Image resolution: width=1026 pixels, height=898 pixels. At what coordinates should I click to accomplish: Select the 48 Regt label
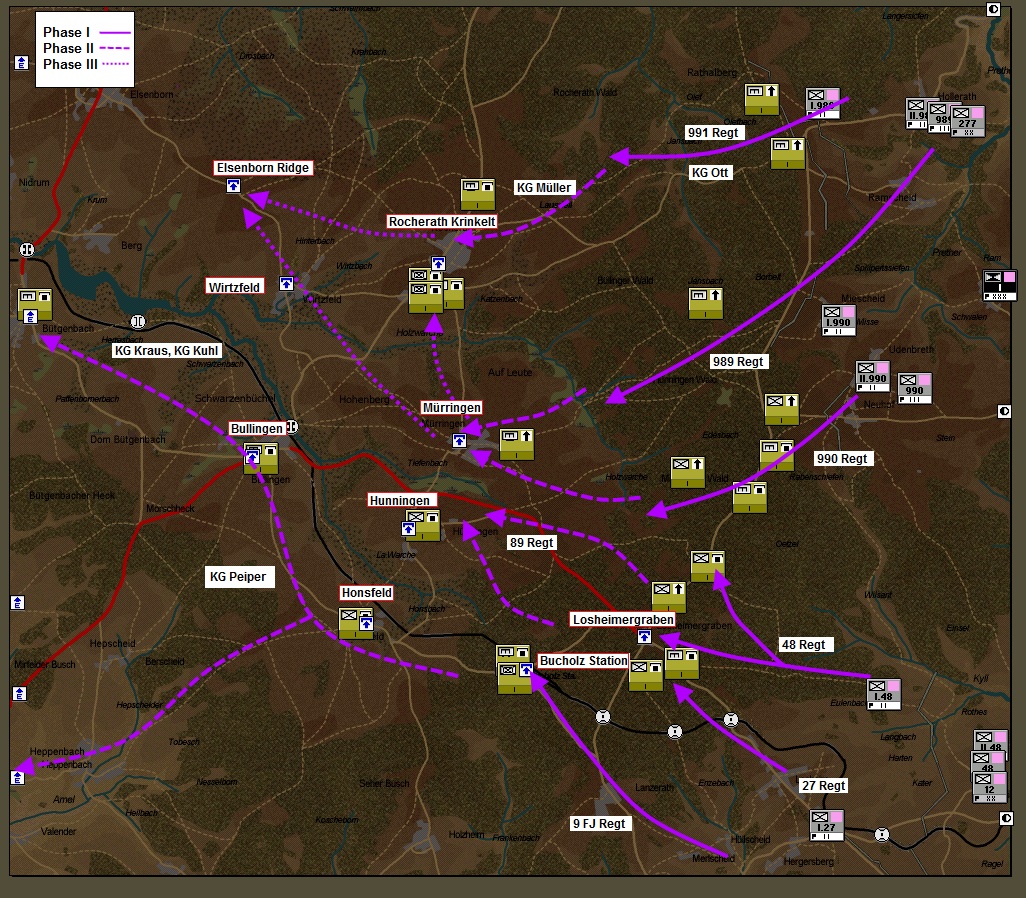tap(804, 645)
